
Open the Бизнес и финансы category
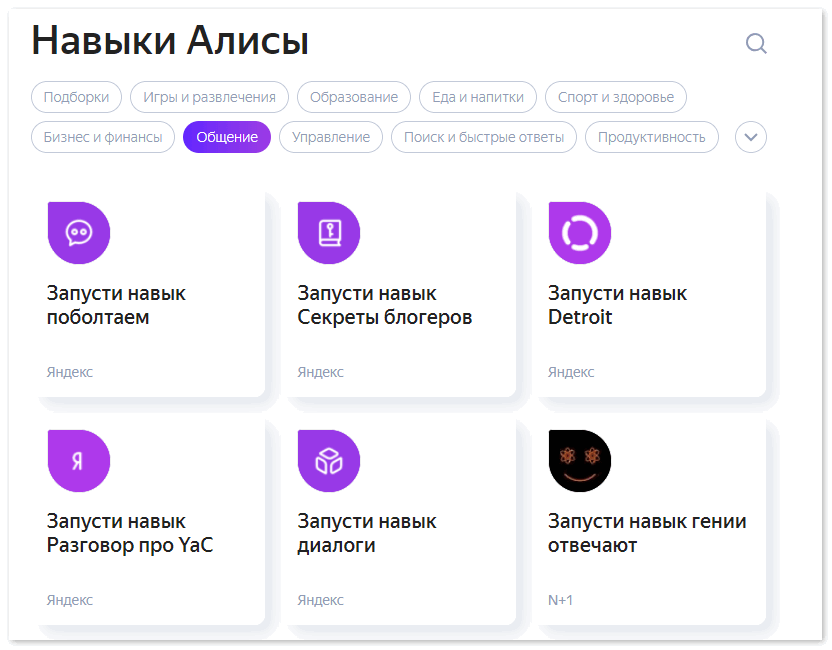click(x=103, y=137)
